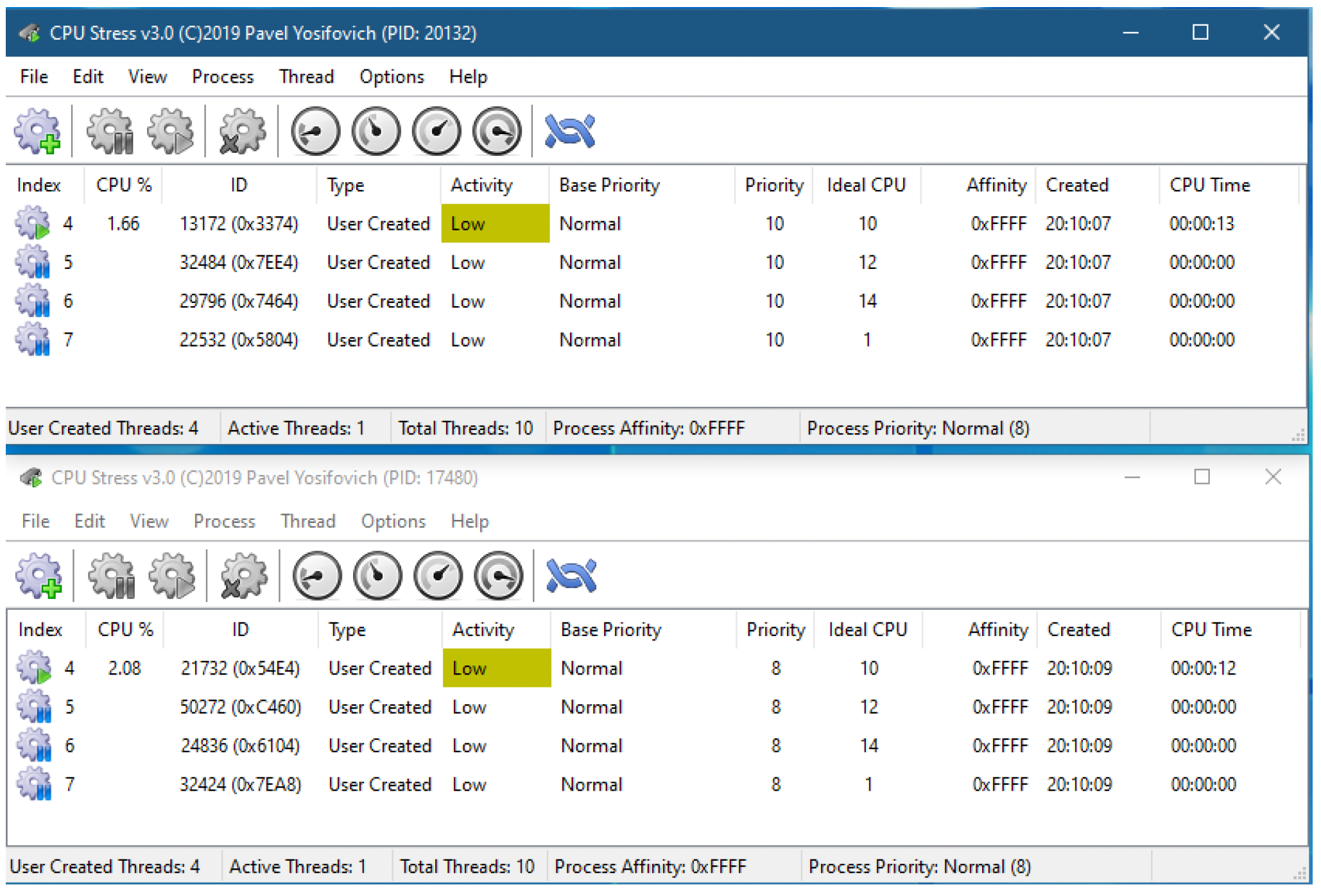Sort by Activity column in PID 20132 window
The height and width of the screenshot is (896, 1321).
pos(495,185)
